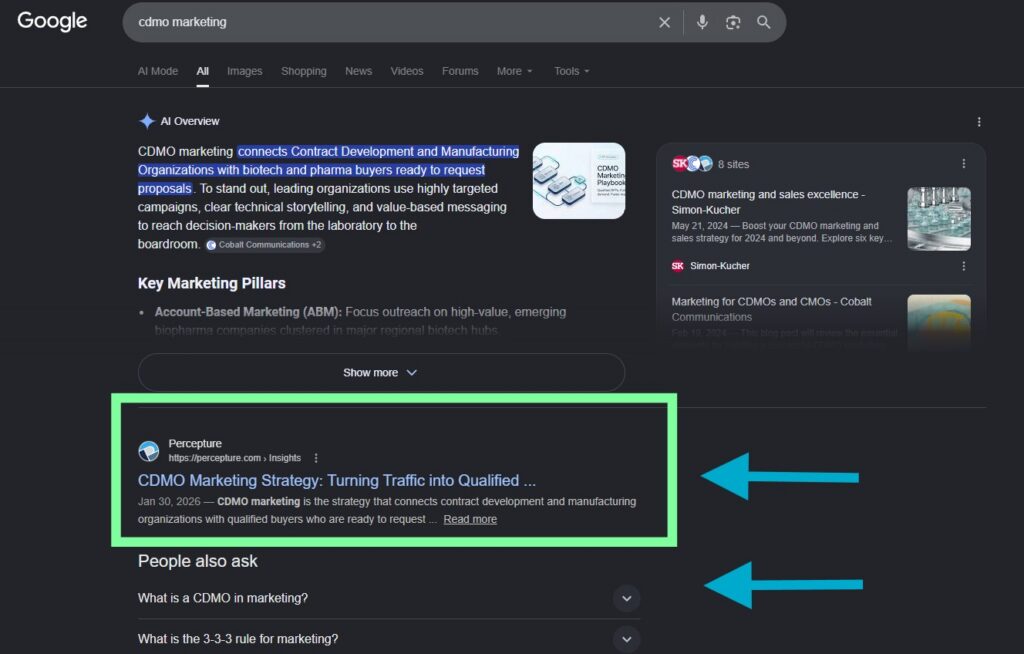Open Google Lens image search icon

coord(733,22)
